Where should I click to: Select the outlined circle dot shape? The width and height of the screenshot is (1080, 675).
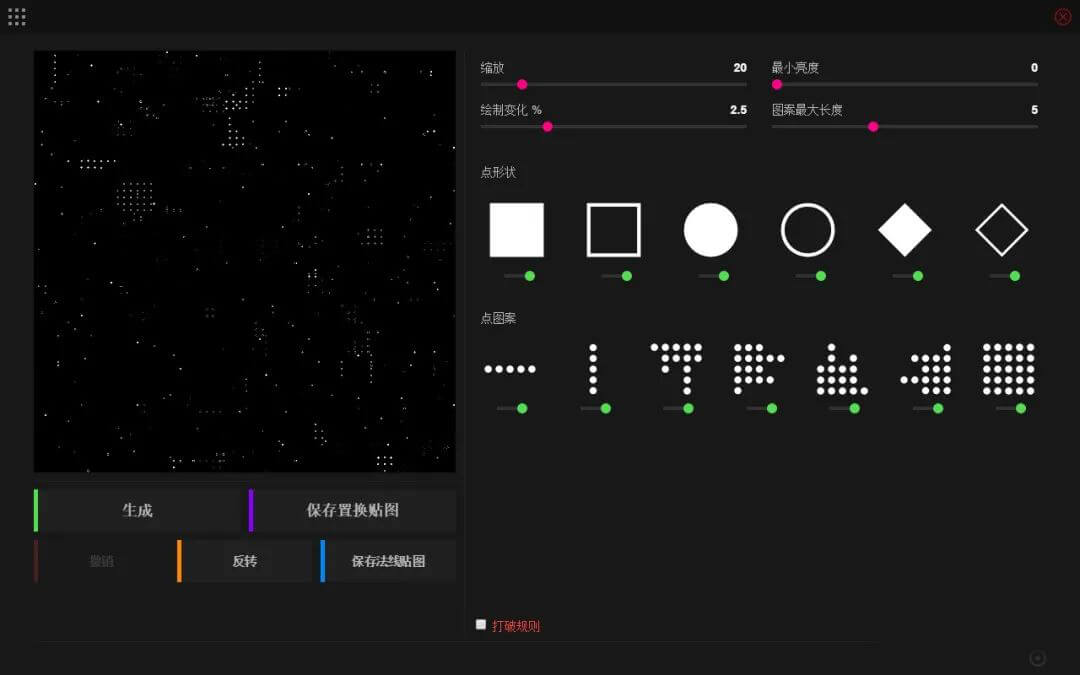807,230
